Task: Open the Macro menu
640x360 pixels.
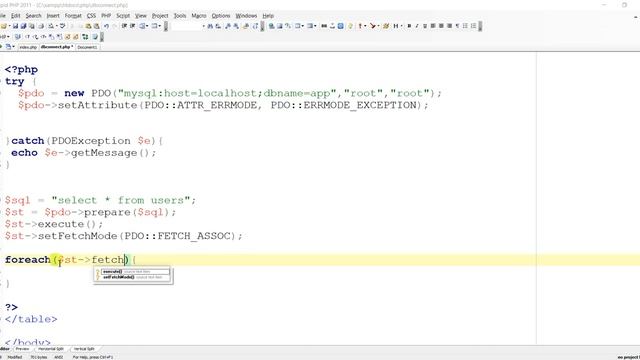Action: tap(199, 16)
